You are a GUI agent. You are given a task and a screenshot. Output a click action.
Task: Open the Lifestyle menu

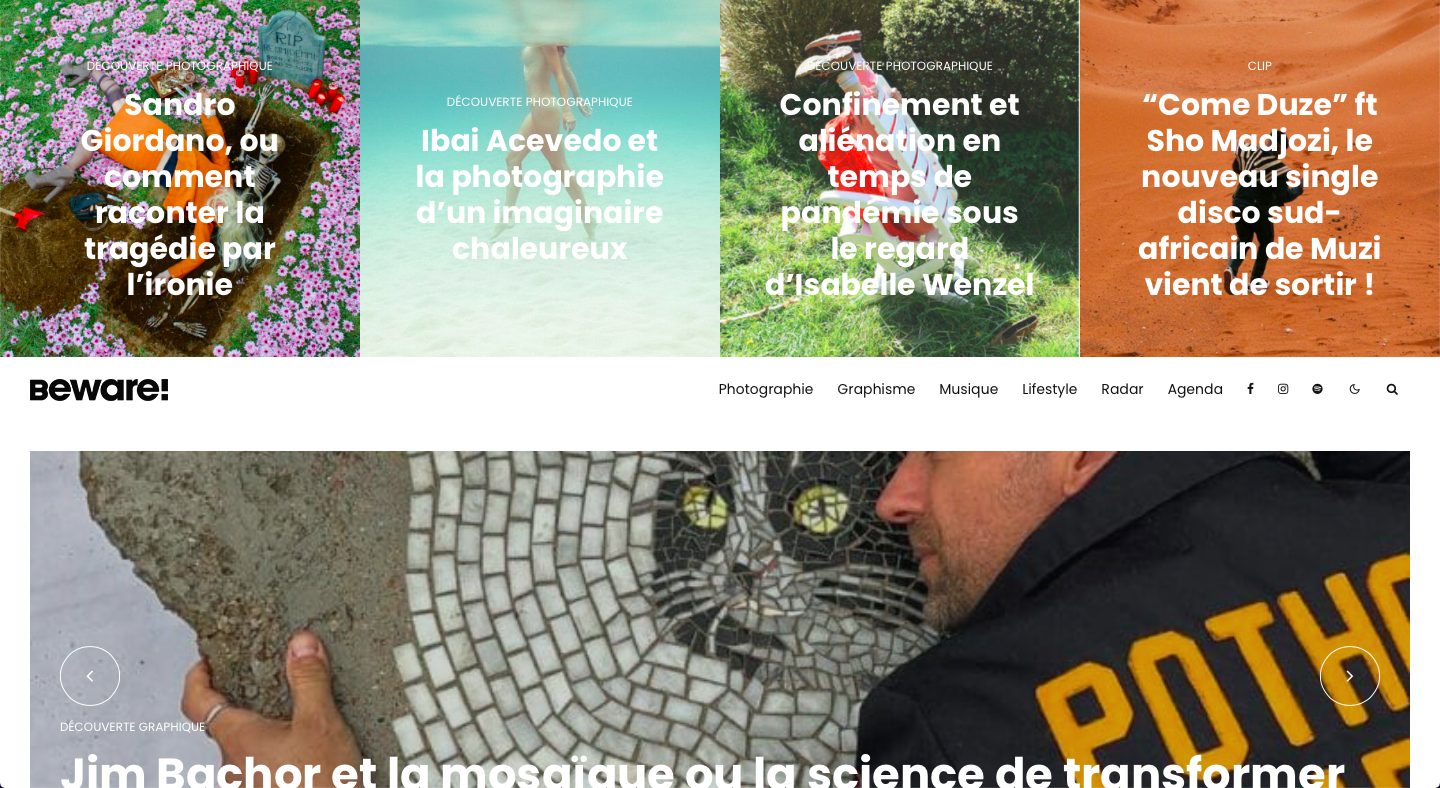click(1049, 389)
